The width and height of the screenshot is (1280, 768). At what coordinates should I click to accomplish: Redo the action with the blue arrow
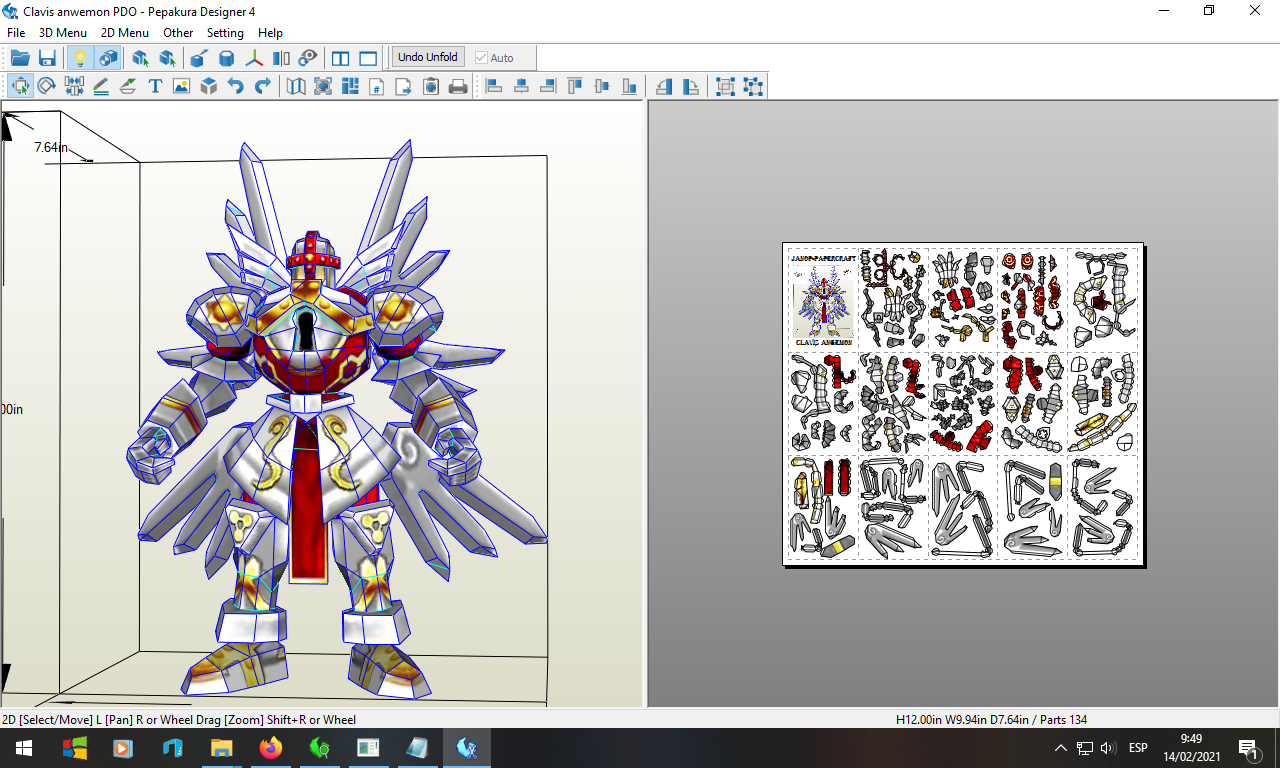point(263,86)
